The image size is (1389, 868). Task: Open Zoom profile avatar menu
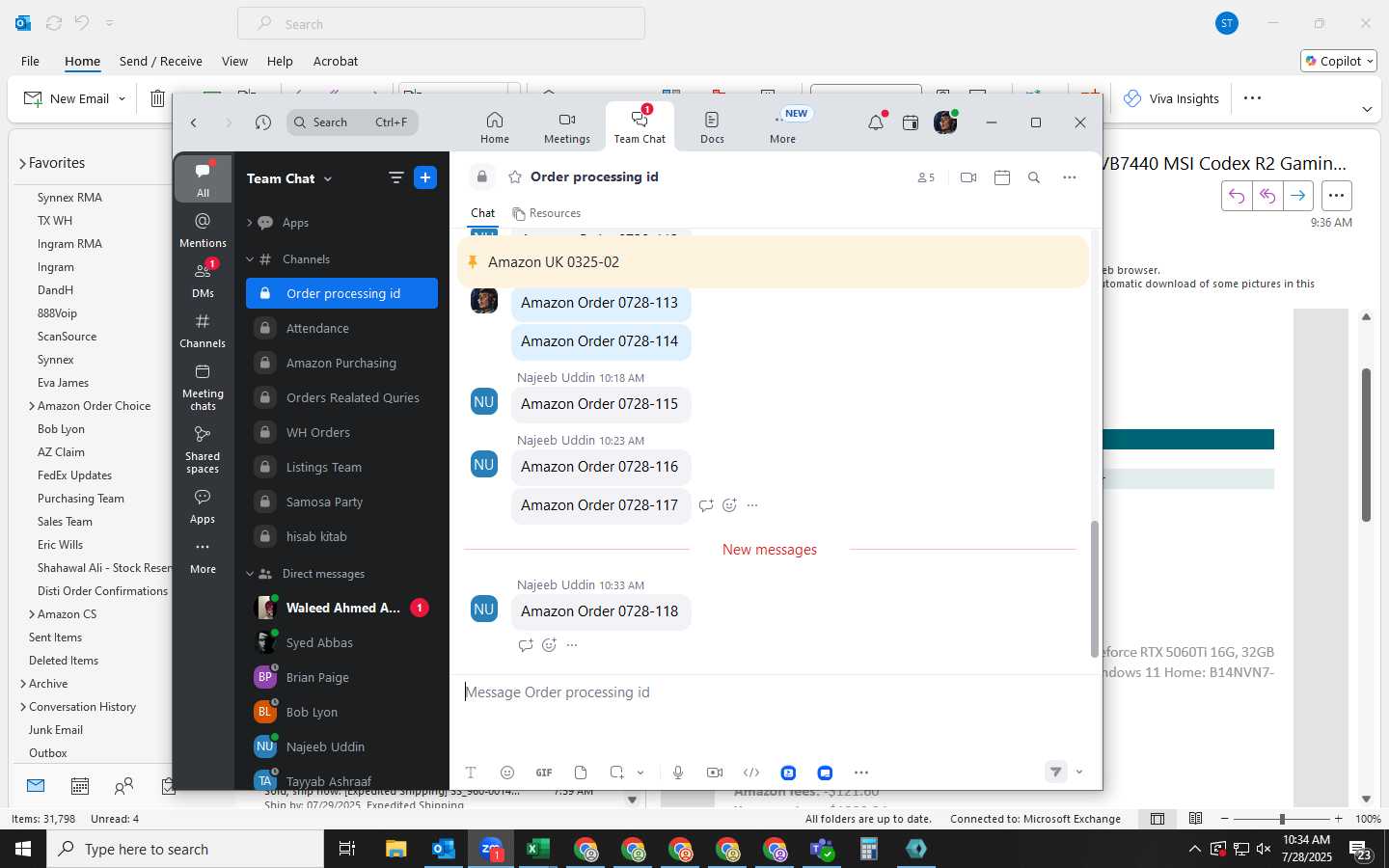945,122
